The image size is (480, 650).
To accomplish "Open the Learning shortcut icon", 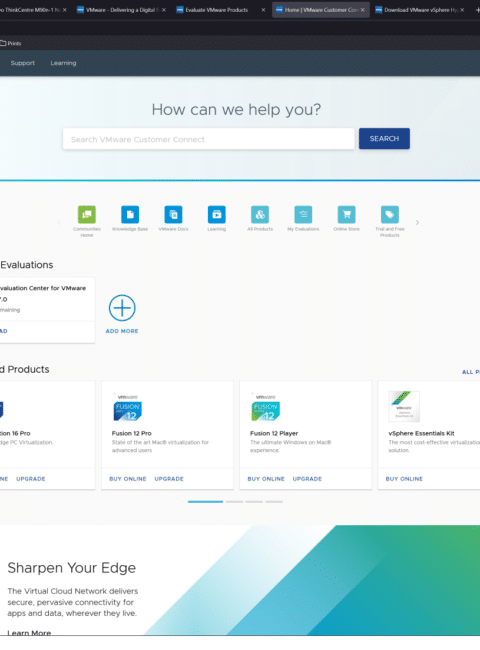I will pyautogui.click(x=216, y=214).
